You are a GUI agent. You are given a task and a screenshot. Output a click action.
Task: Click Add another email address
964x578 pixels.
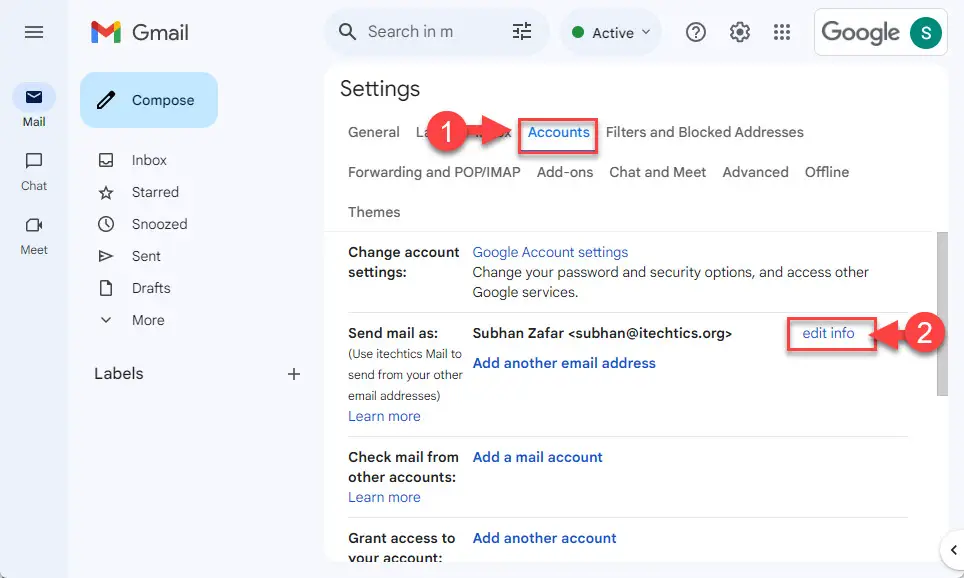(x=564, y=363)
